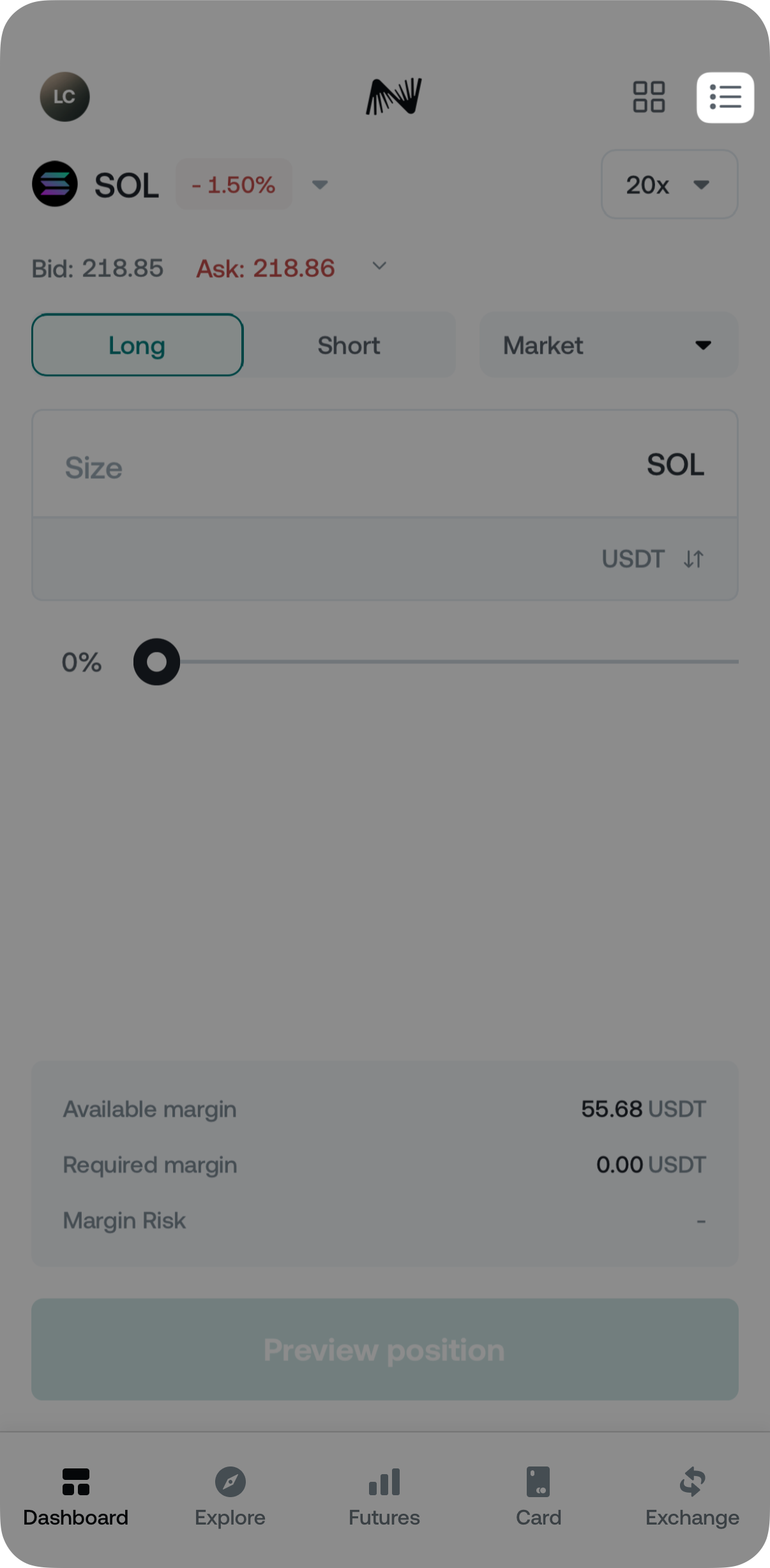
Task: Open the Card section icon
Action: click(538, 1482)
